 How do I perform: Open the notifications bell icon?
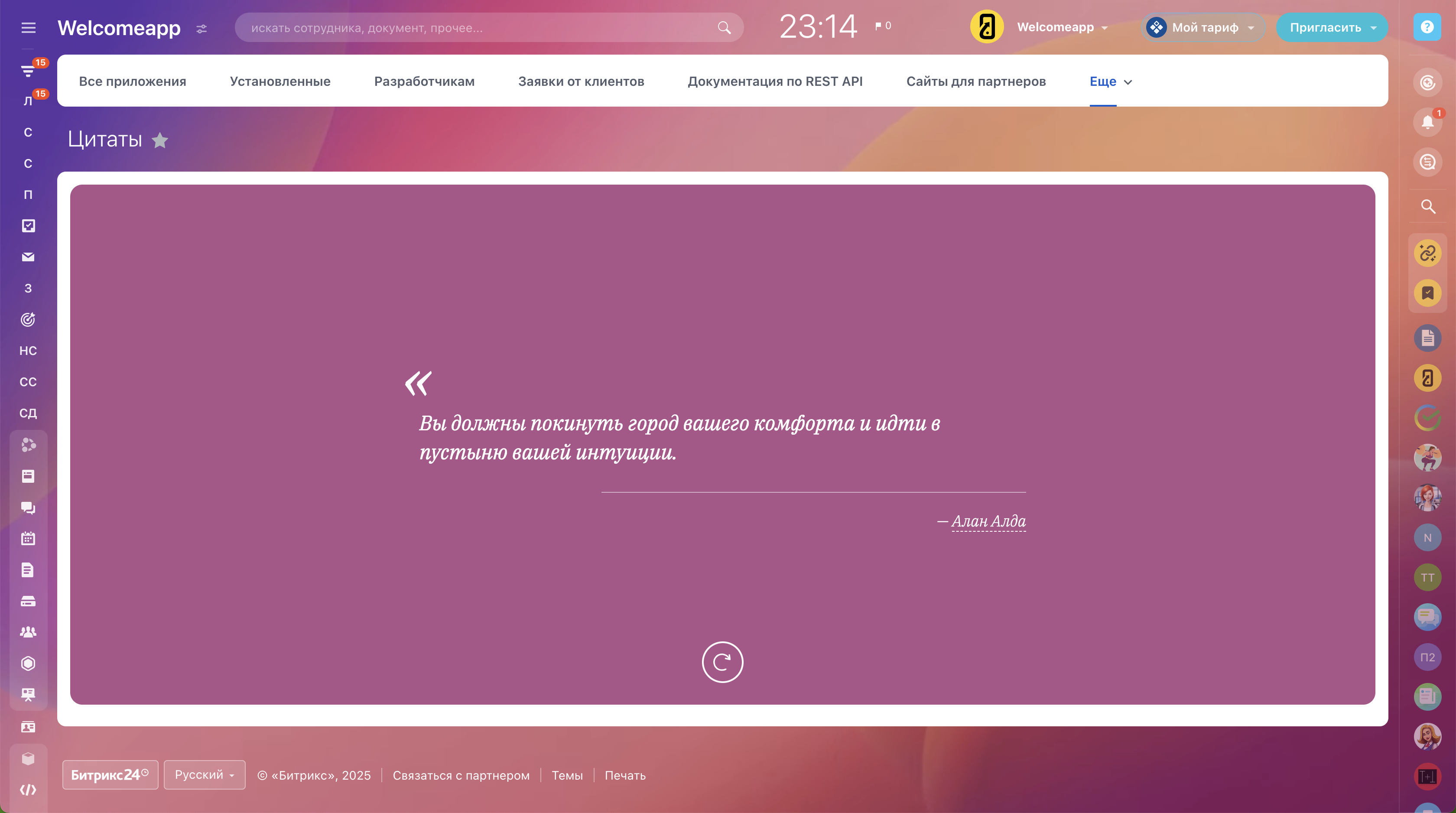pyautogui.click(x=1427, y=122)
